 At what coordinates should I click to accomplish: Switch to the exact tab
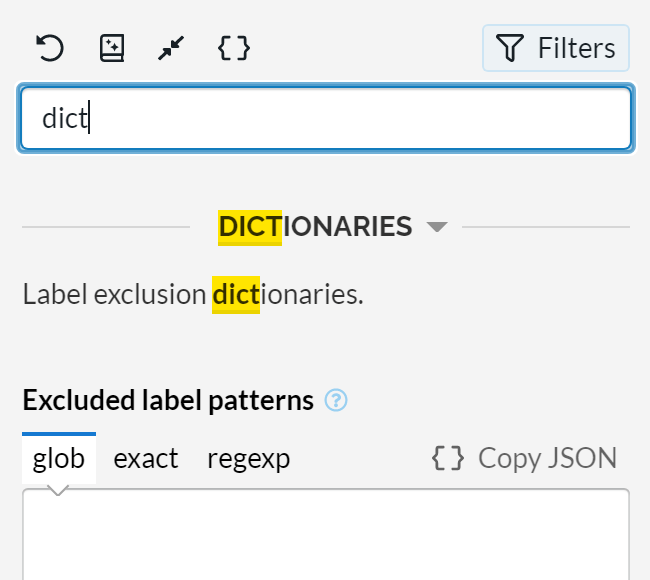(146, 459)
